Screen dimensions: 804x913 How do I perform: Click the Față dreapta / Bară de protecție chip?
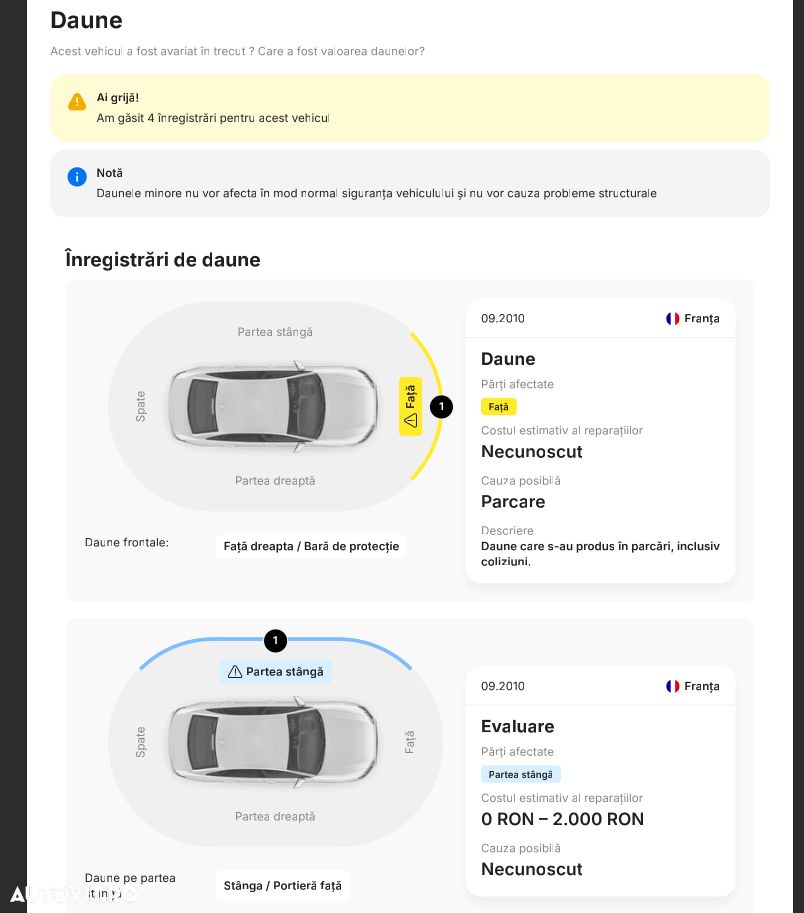(311, 546)
